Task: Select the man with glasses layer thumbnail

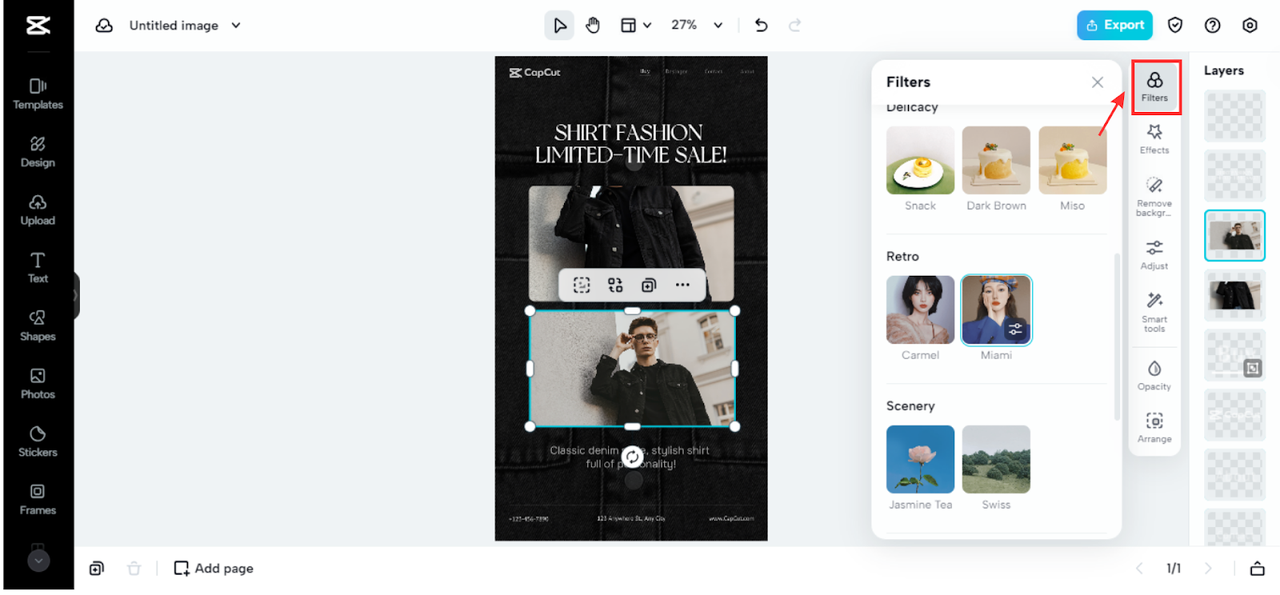Action: pyautogui.click(x=1235, y=236)
